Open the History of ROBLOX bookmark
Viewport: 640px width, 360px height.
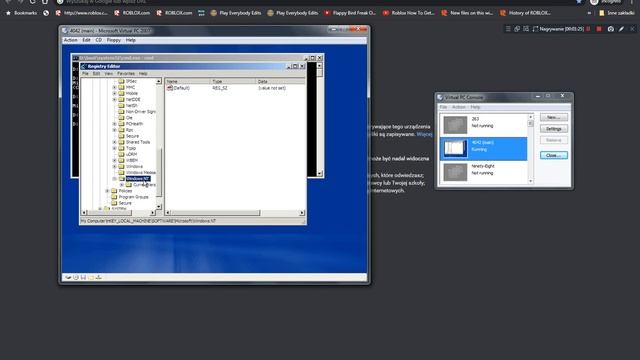point(525,13)
